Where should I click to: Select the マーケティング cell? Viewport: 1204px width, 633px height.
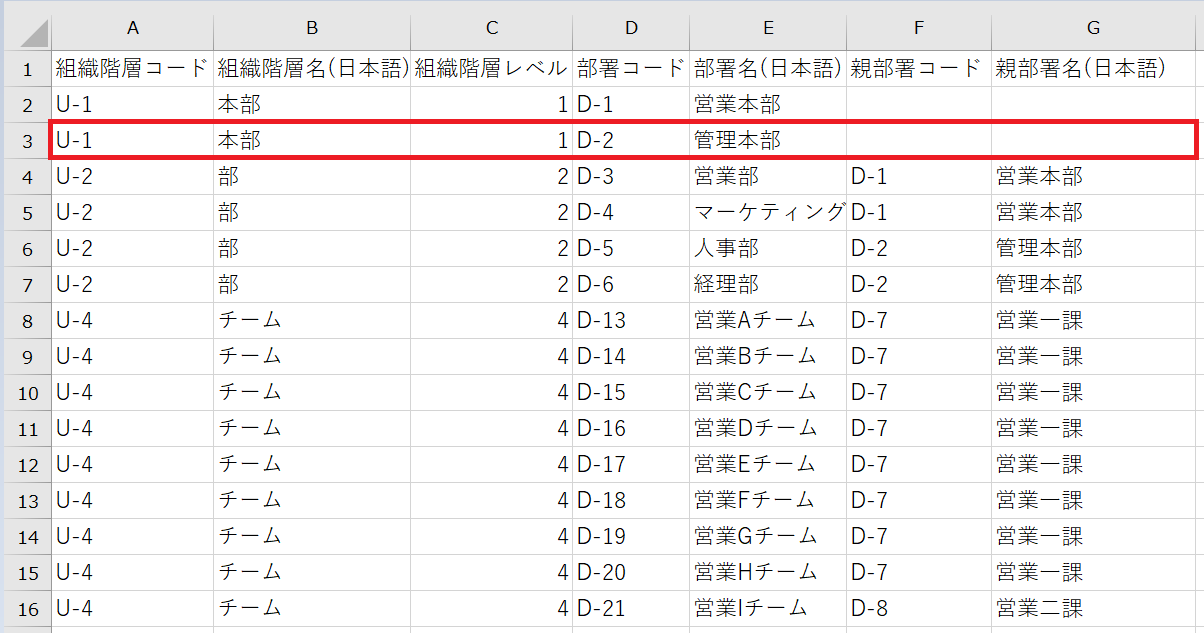click(767, 213)
